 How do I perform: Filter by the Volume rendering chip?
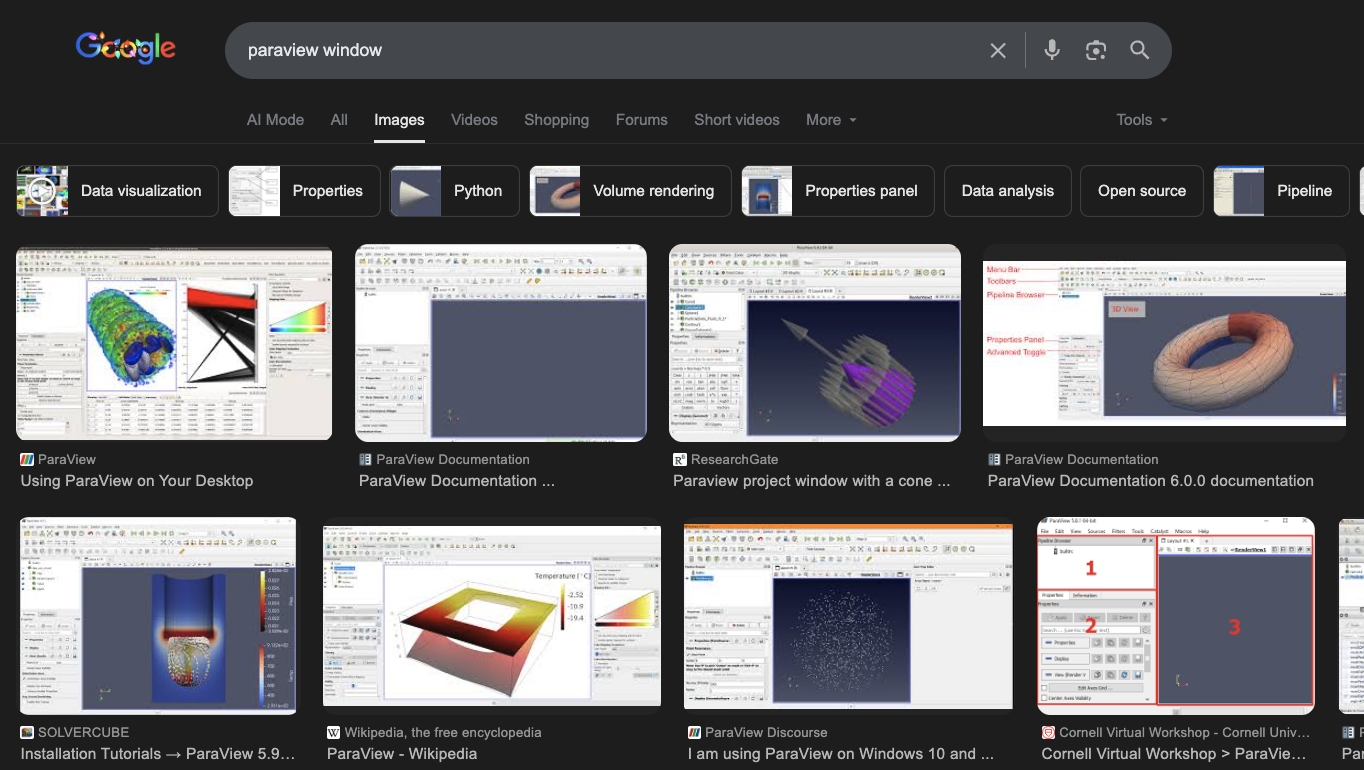click(x=630, y=191)
